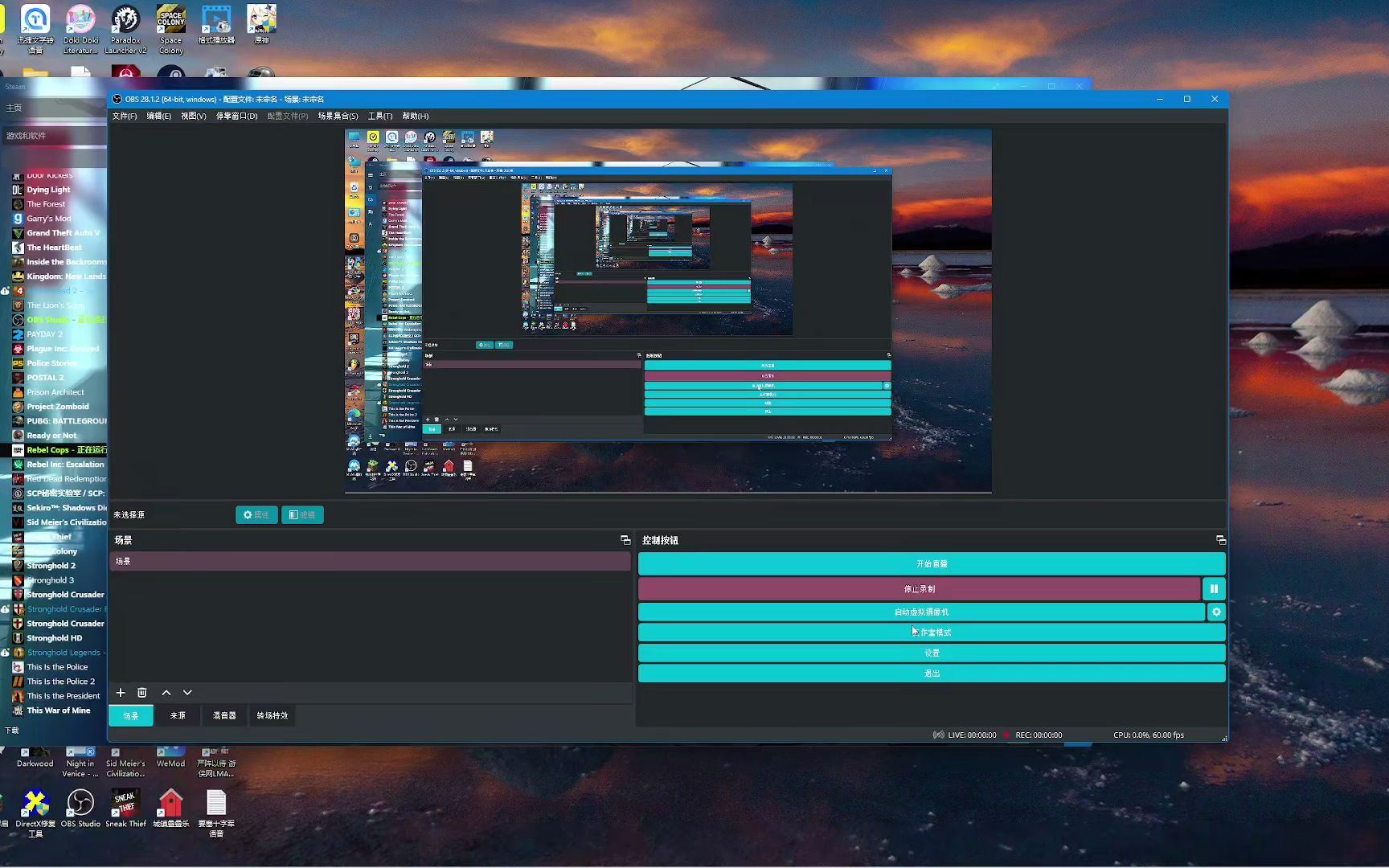Open Sneak Thief desktop shortcut
The width and height of the screenshot is (1389, 868).
(x=126, y=809)
